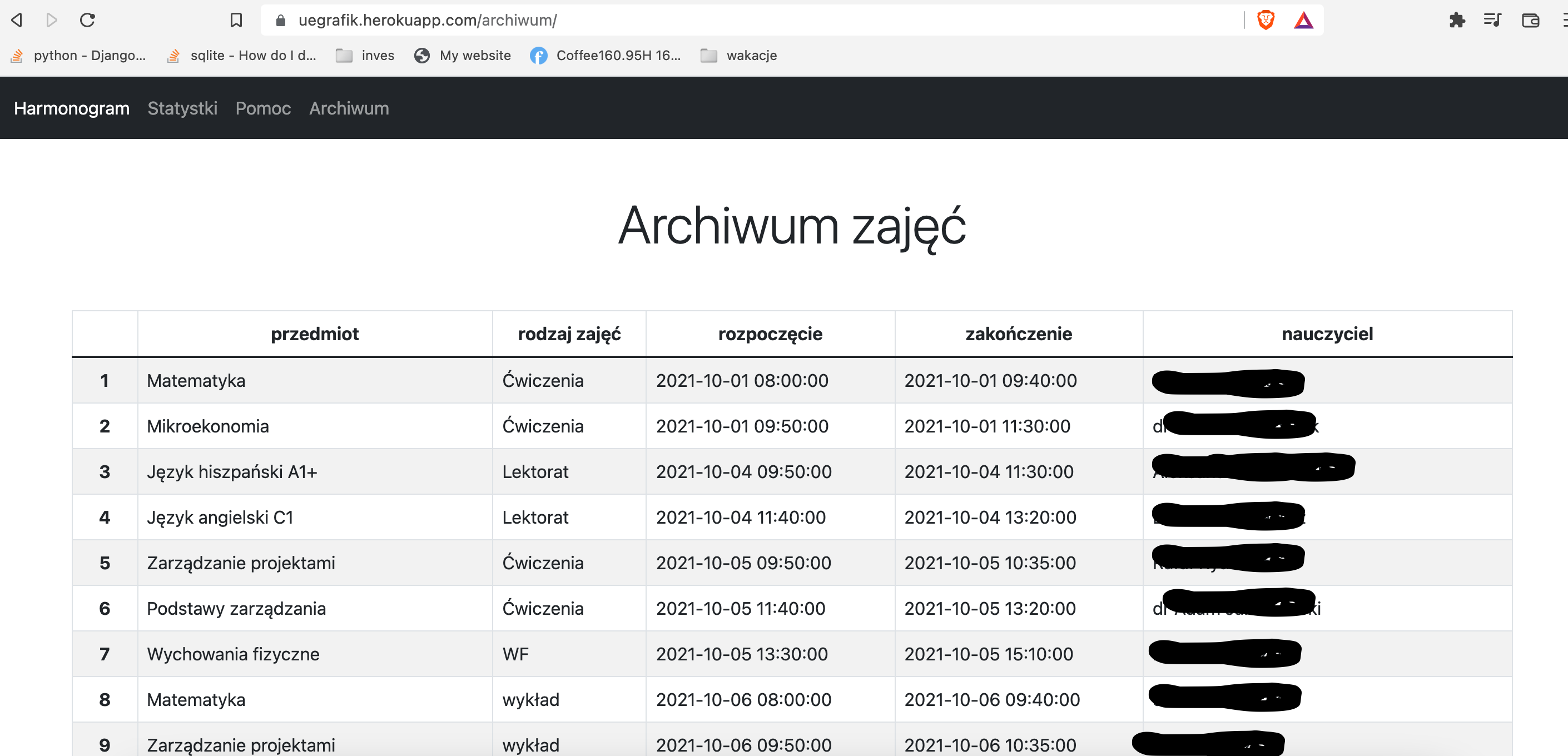Switch to the Pomoc section
This screenshot has width=1568, height=756.
263,108
